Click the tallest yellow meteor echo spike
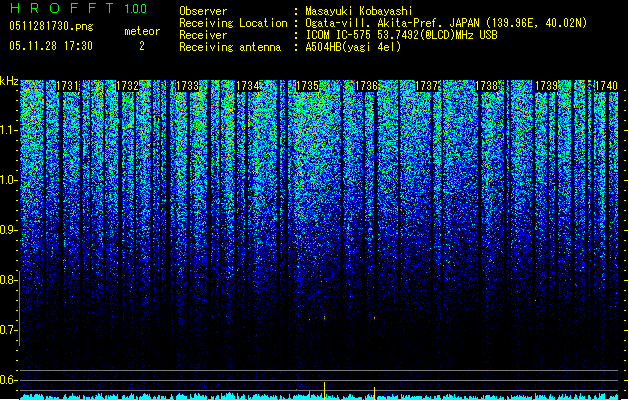Screen dimensions: 629x400 [x=324, y=390]
